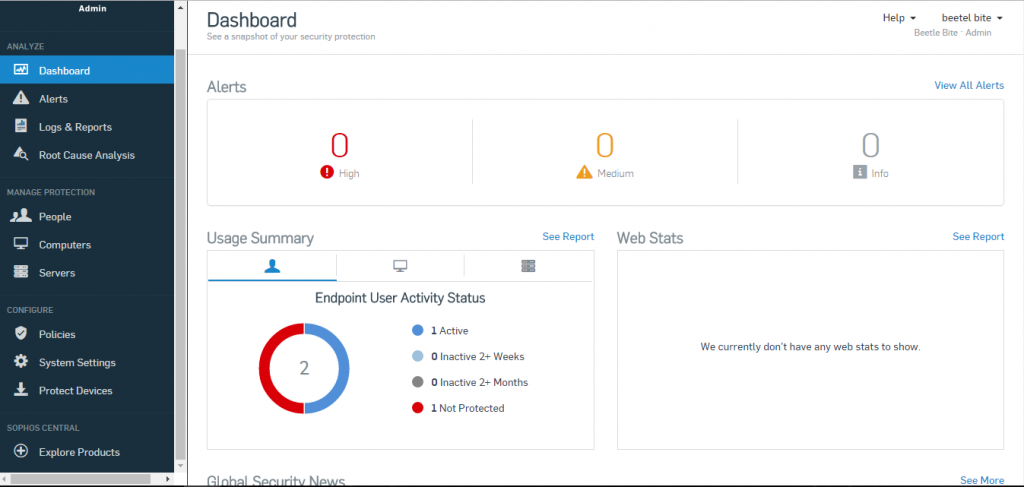Open the Computers section
The width and height of the screenshot is (1024, 487).
click(x=87, y=244)
